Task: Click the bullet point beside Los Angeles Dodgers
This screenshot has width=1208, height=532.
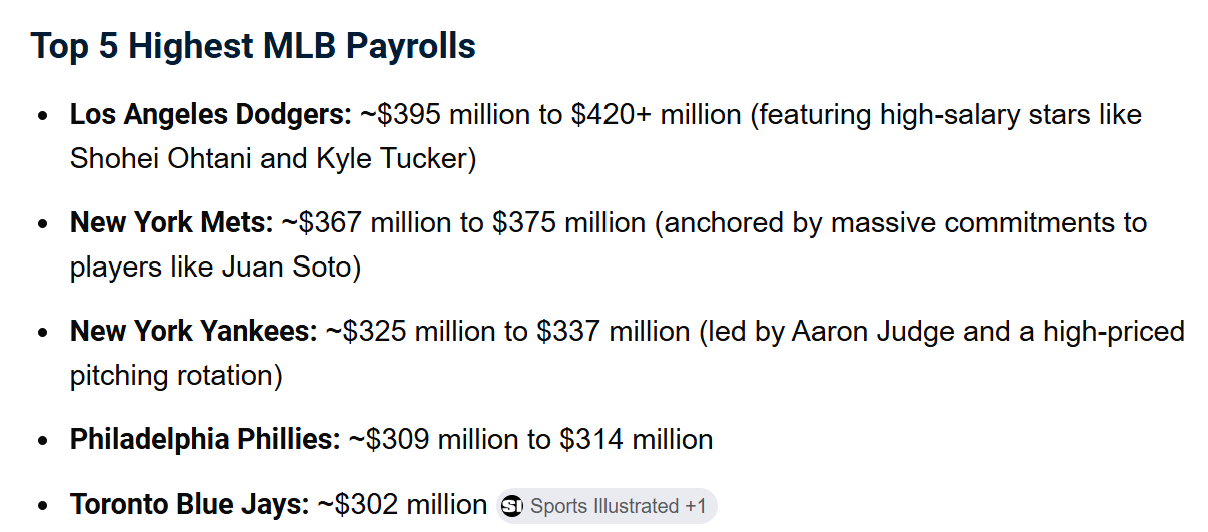Action: pos(42,115)
